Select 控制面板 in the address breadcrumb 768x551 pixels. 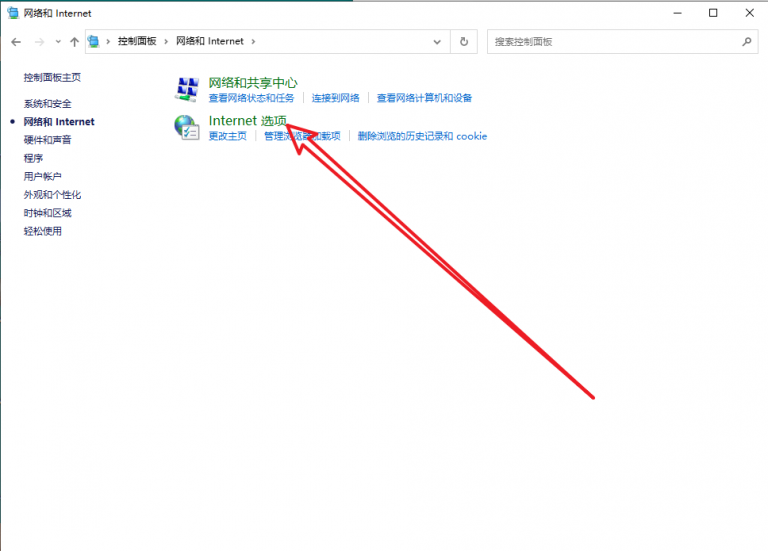pyautogui.click(x=137, y=41)
